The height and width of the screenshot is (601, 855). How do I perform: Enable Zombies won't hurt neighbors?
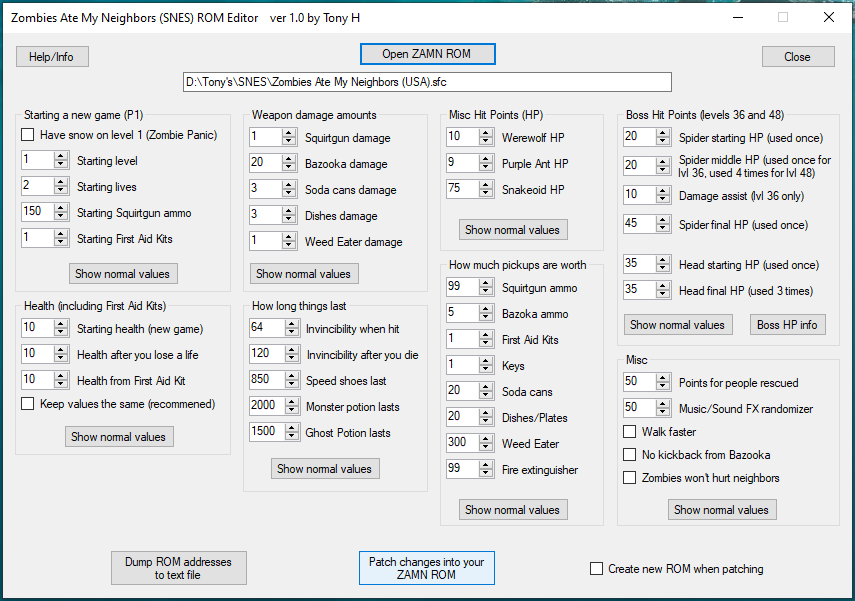pos(629,478)
